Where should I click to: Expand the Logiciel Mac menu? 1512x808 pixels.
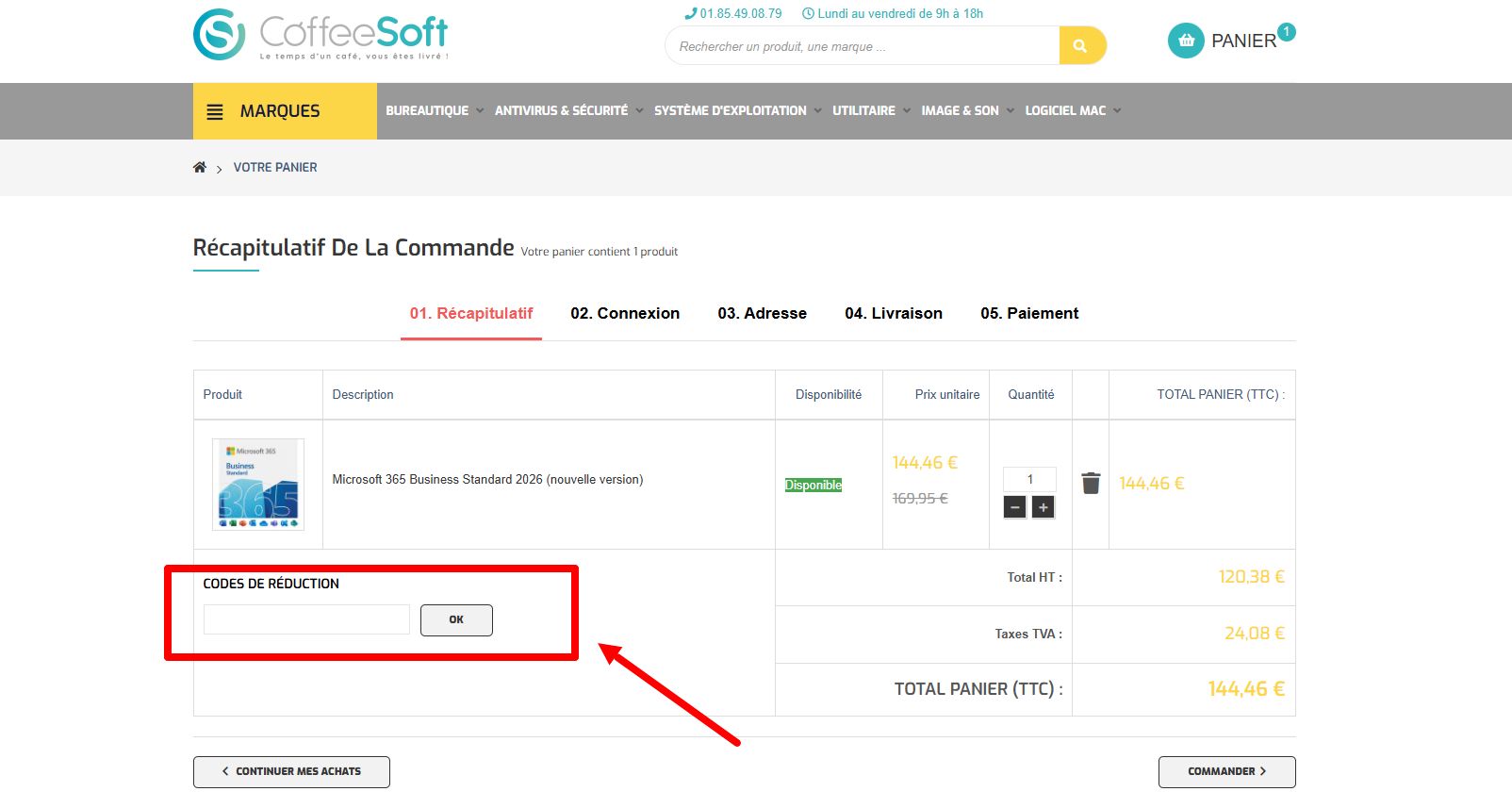tap(1074, 110)
